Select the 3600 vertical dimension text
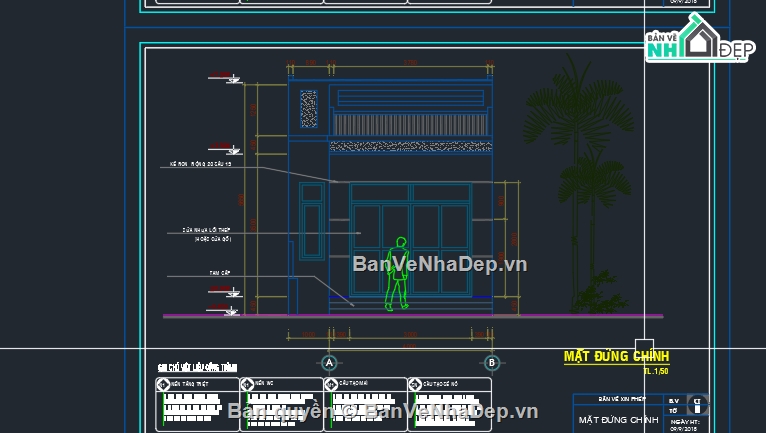The image size is (766, 433). click(253, 225)
